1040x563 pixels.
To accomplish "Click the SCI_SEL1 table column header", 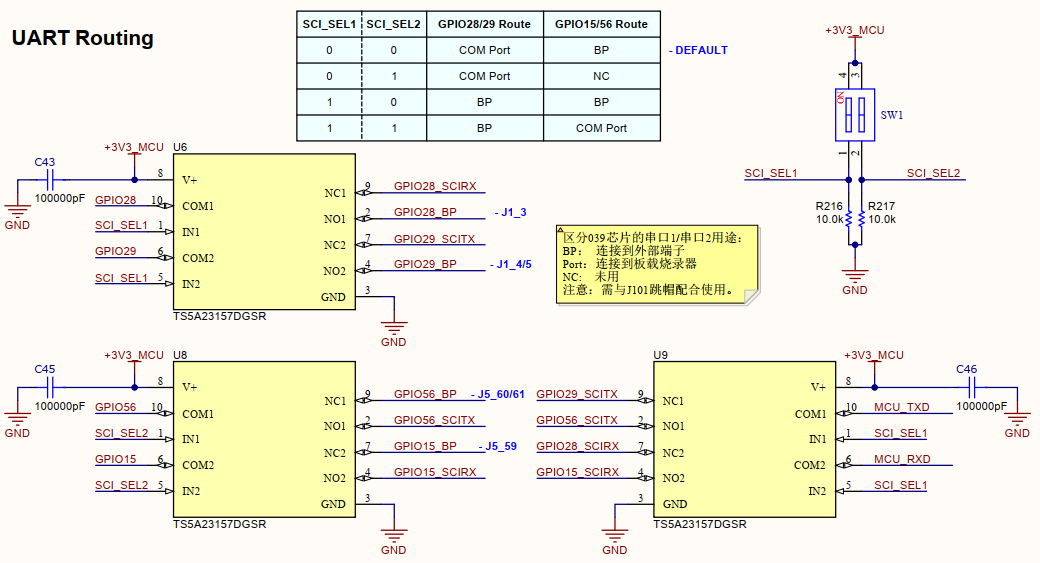I will 328,24.
